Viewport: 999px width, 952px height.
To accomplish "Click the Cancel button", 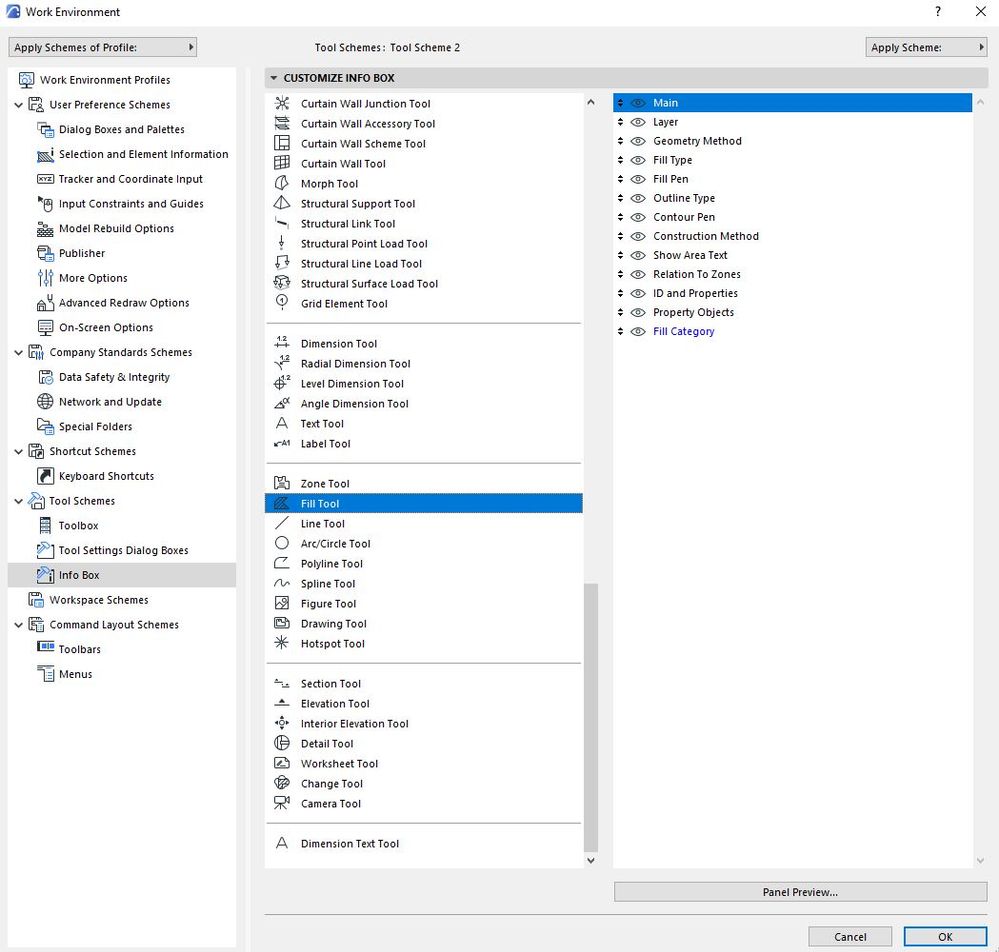I will [x=850, y=937].
